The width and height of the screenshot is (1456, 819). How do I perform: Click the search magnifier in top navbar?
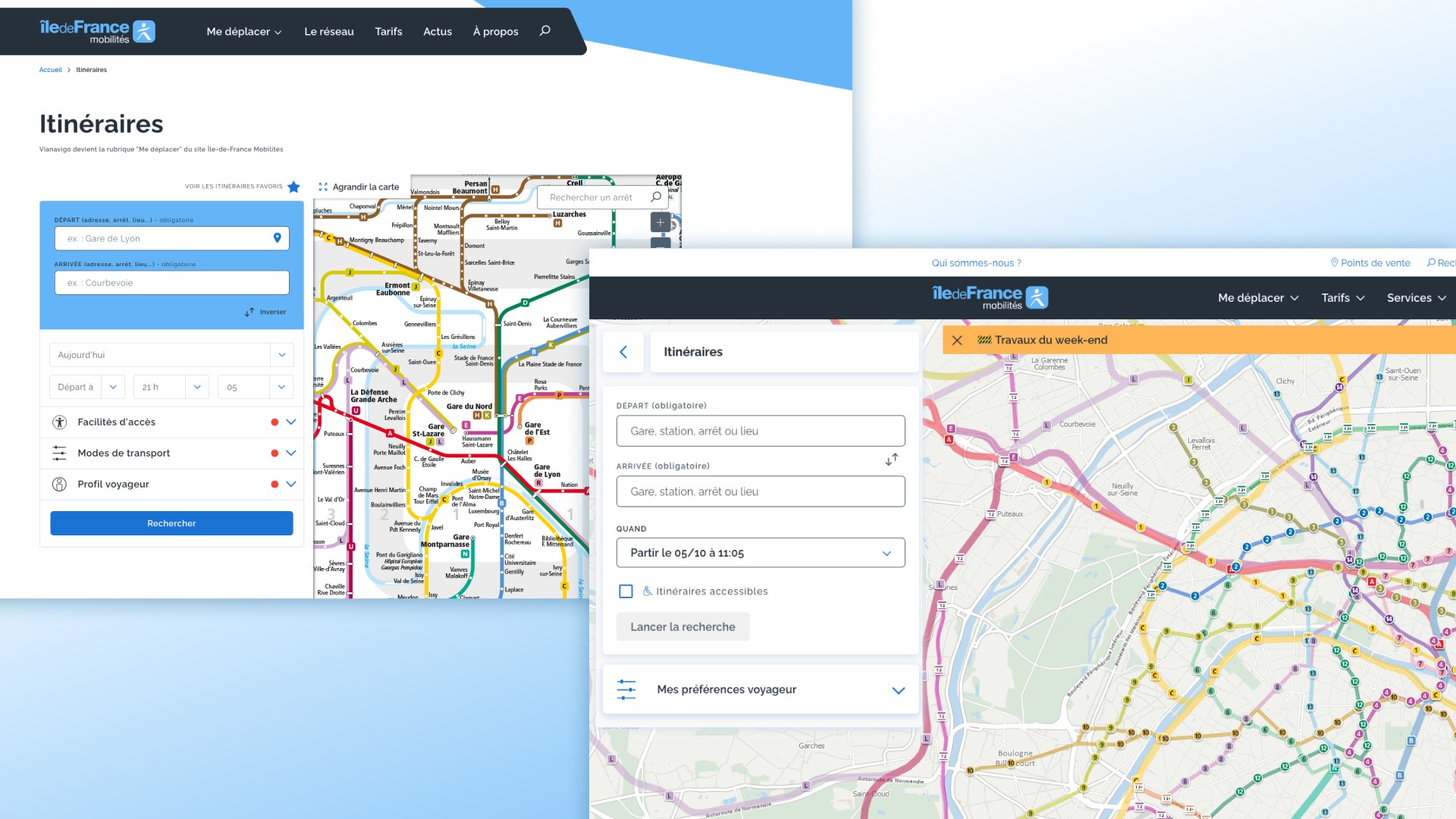(x=544, y=31)
